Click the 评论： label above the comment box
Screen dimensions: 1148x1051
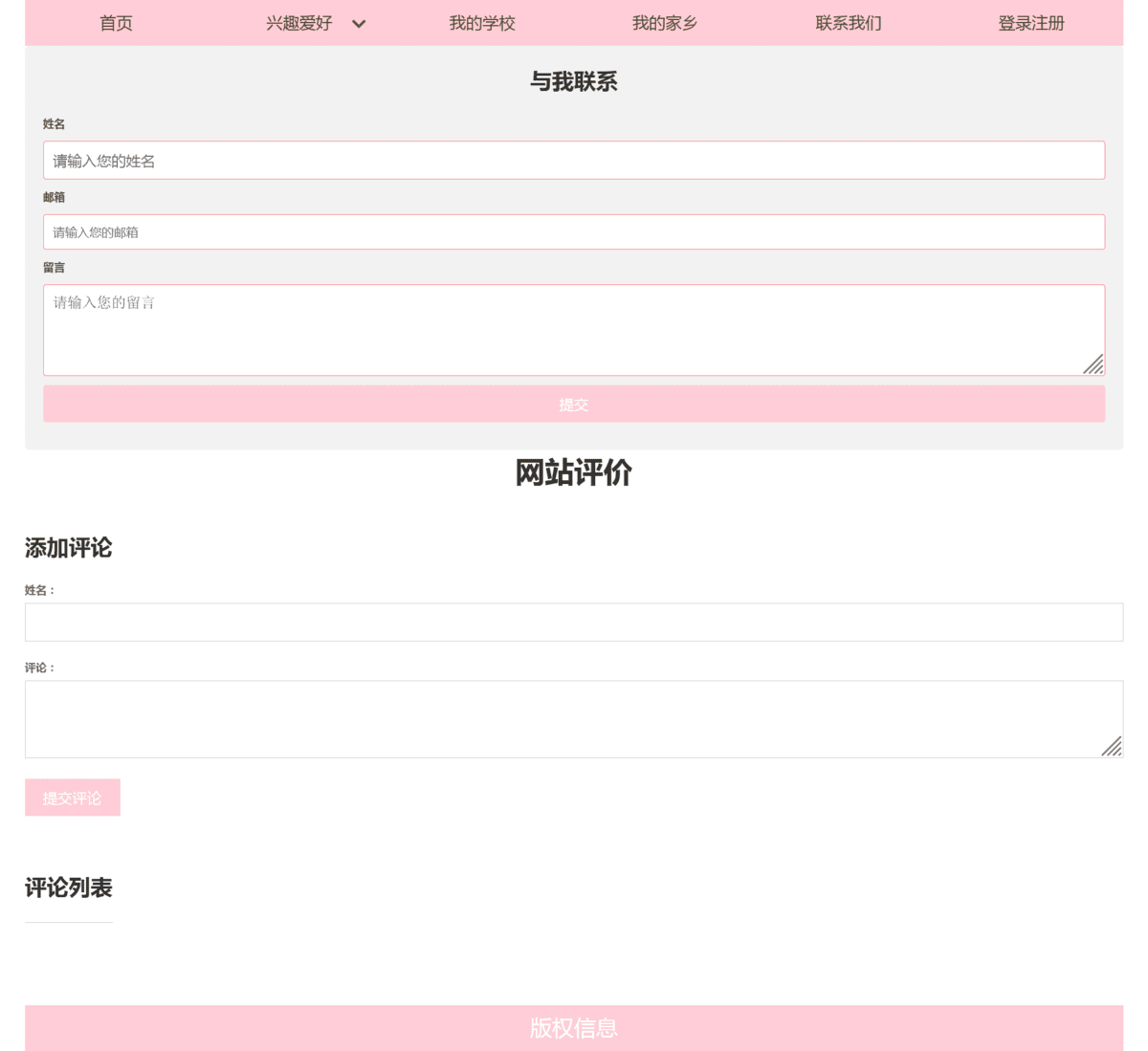click(40, 668)
